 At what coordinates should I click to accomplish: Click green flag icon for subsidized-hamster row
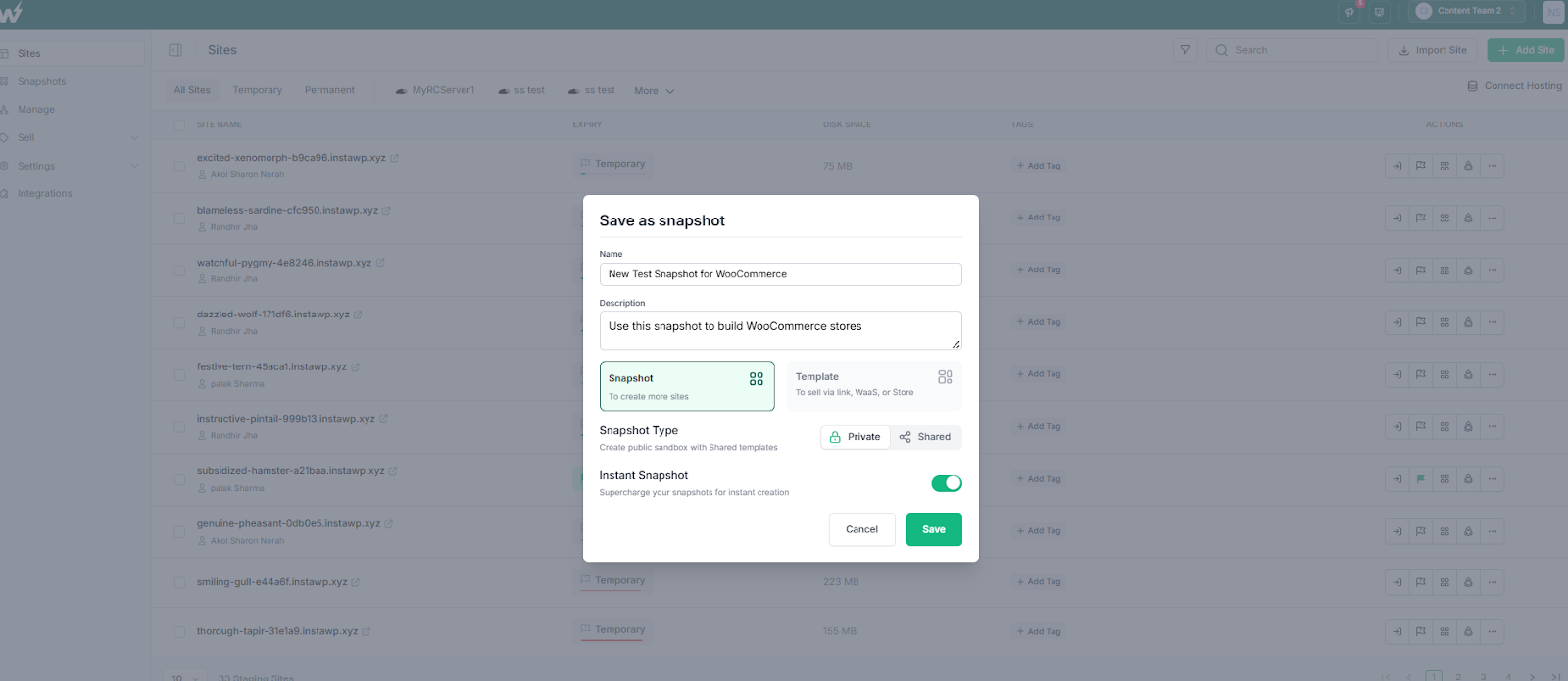(1421, 479)
